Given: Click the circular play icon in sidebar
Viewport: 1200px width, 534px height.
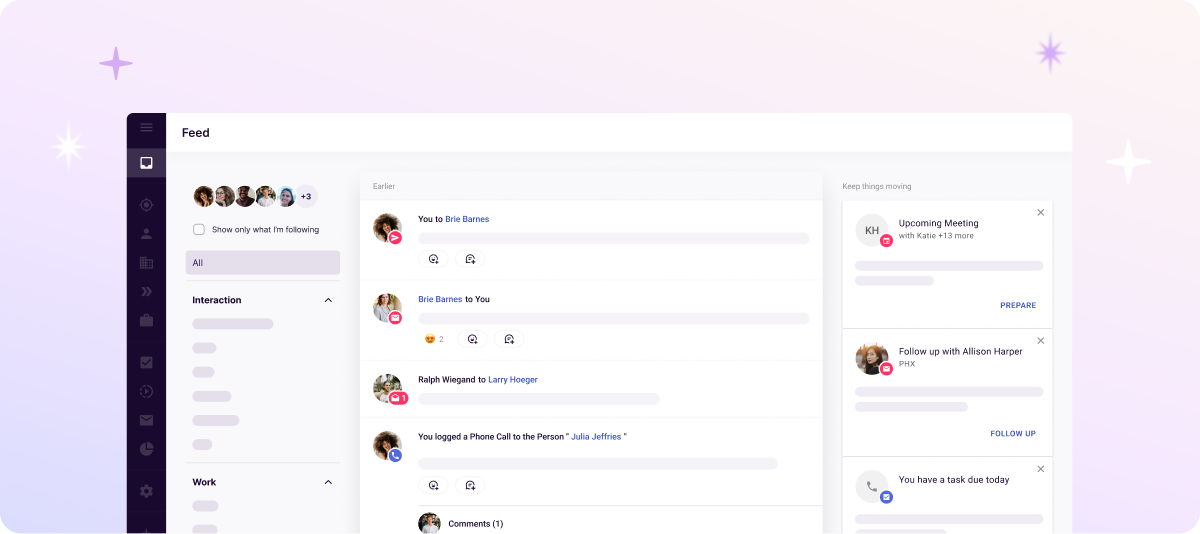Looking at the screenshot, I should click(x=146, y=391).
